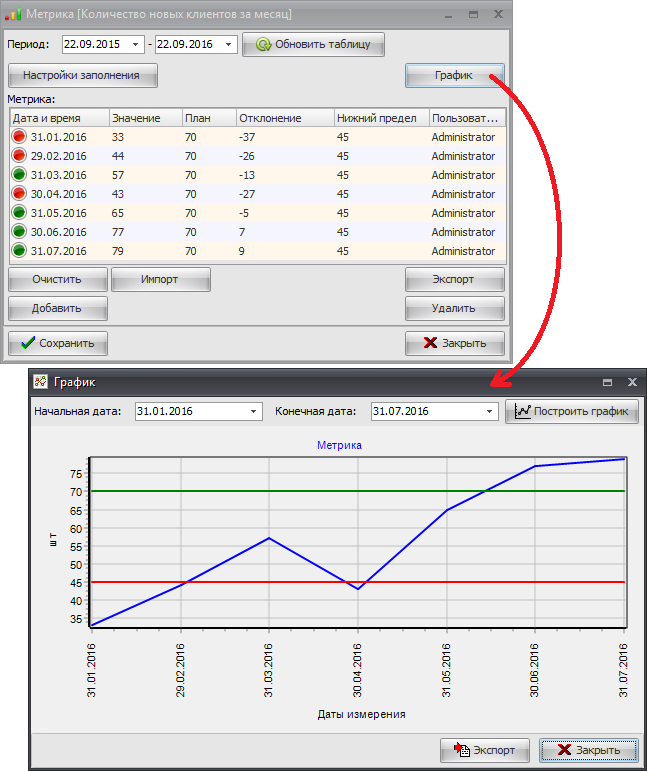Open Настройки заполнения settings

[82, 75]
